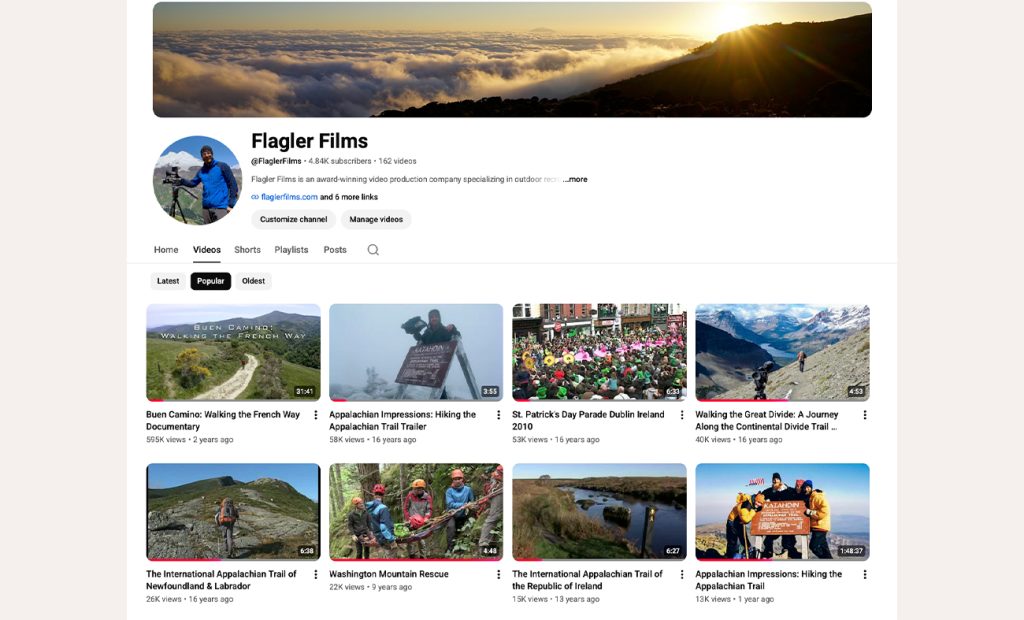This screenshot has width=1024, height=620.
Task: Open options menu for Newfoundland & Labrador video
Action: [x=315, y=574]
